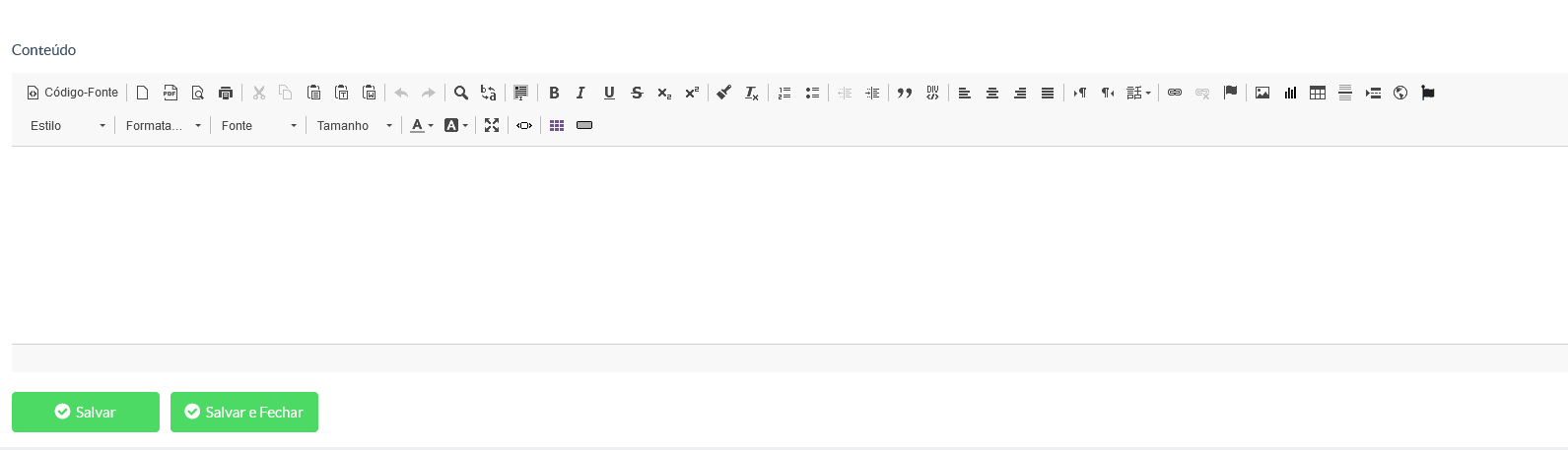Image resolution: width=1568 pixels, height=450 pixels.
Task: Click Salvar e Fechar button
Action: coord(244,412)
